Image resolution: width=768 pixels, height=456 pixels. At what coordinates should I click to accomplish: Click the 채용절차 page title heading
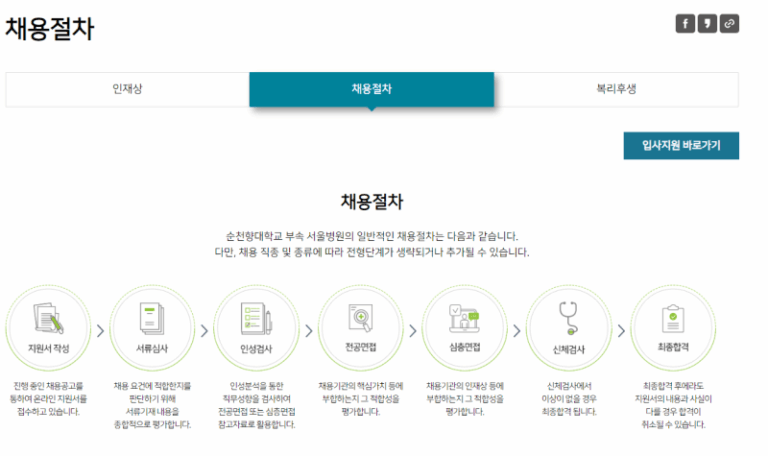50,29
